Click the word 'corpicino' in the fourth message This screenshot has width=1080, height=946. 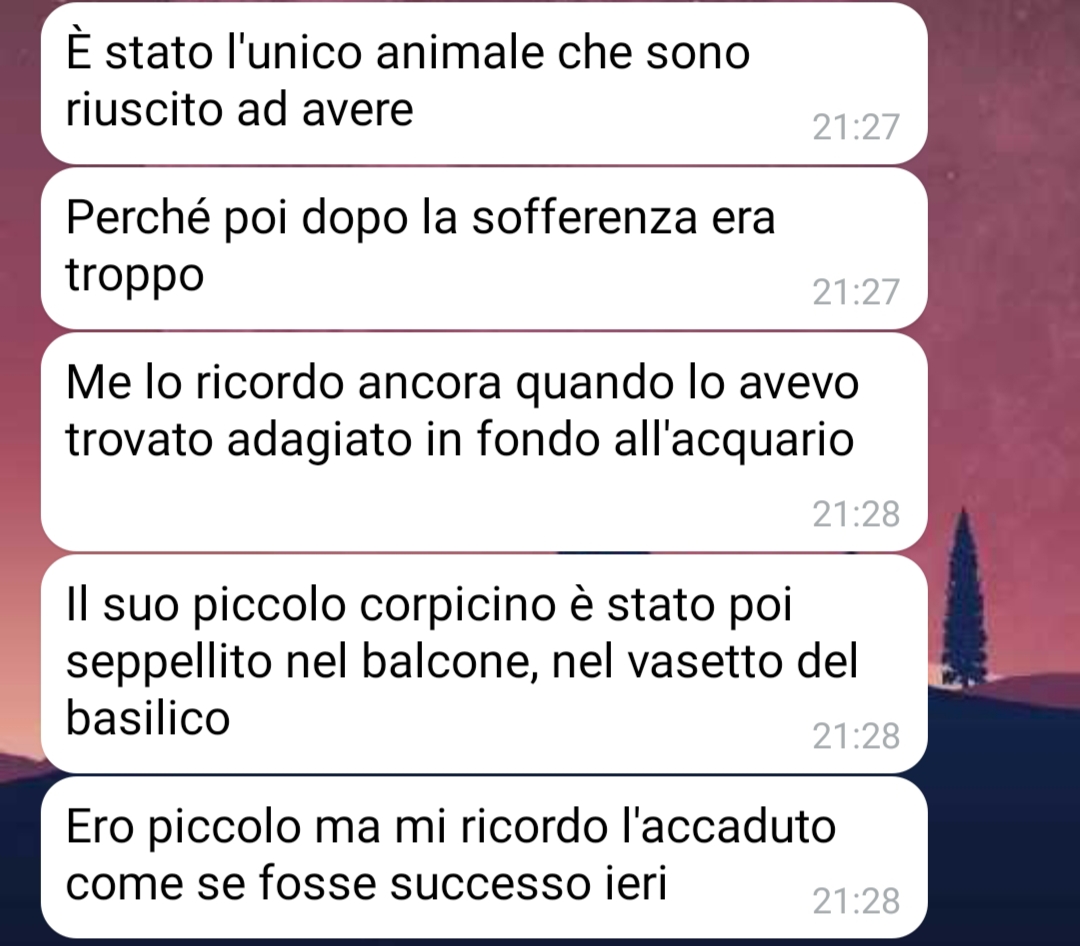coord(457,606)
